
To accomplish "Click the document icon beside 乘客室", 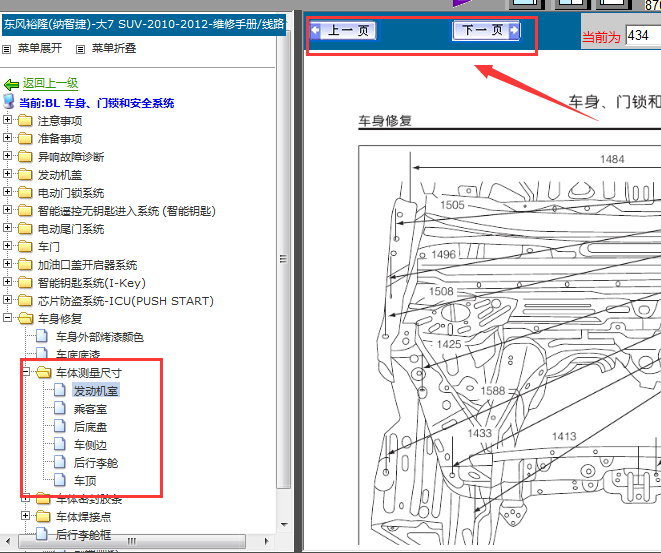I will pos(60,408).
